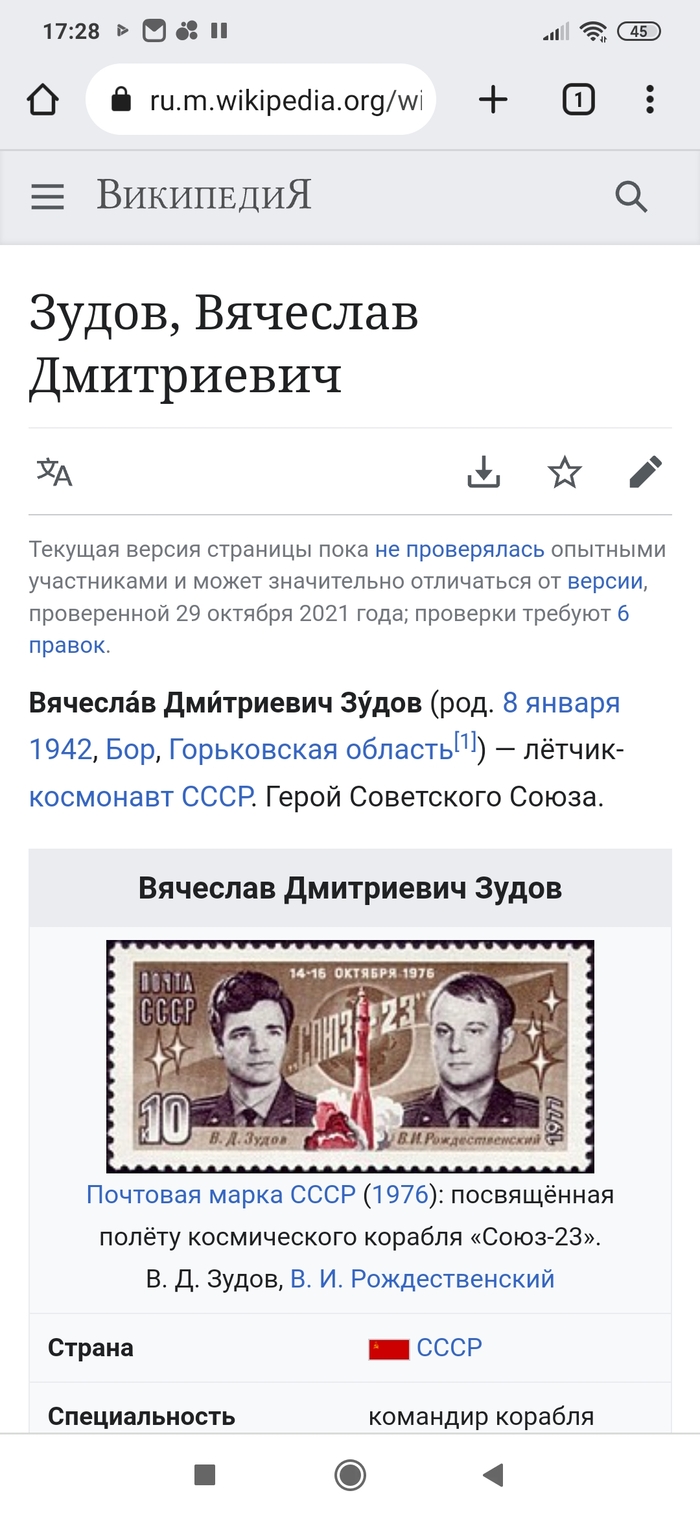Open the language selection icon
Screen dimensions: 700x1517
[x=55, y=472]
